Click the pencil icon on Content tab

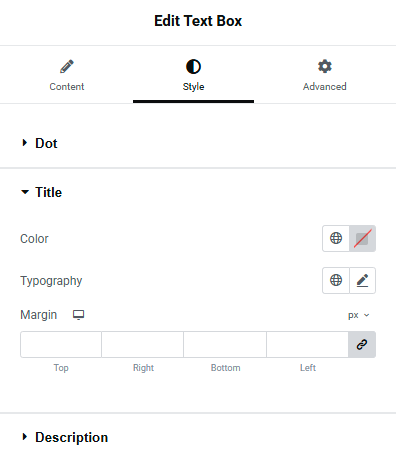coord(67,66)
